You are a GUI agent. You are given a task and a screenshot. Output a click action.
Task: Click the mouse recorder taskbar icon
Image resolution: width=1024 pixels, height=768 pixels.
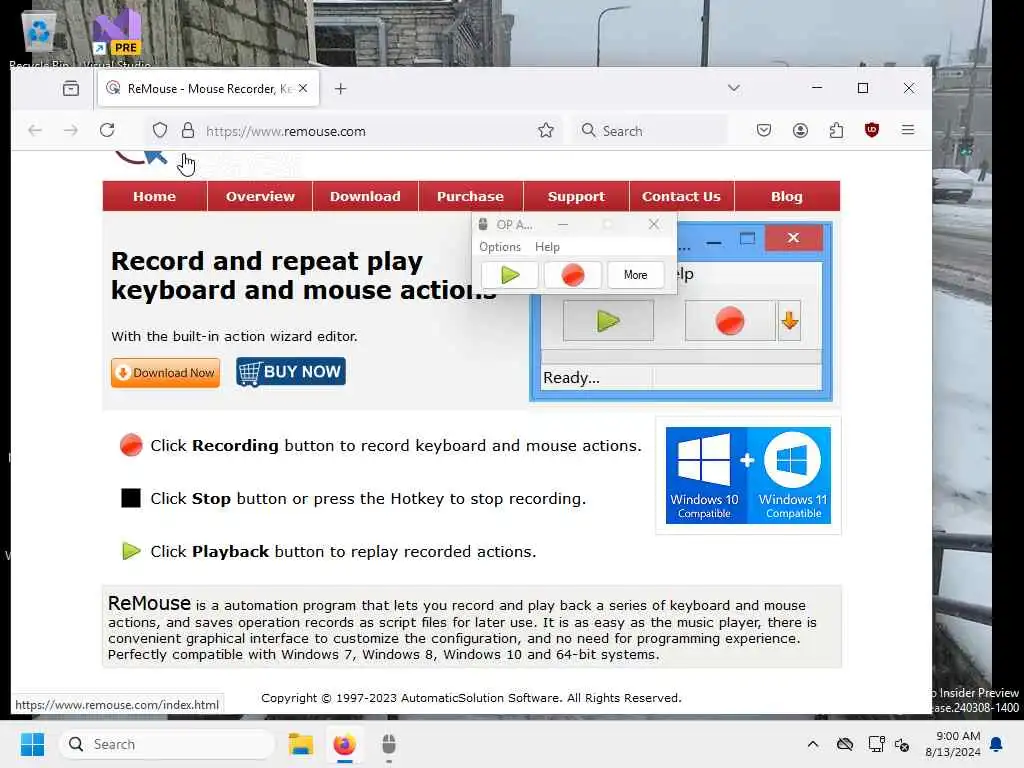389,744
